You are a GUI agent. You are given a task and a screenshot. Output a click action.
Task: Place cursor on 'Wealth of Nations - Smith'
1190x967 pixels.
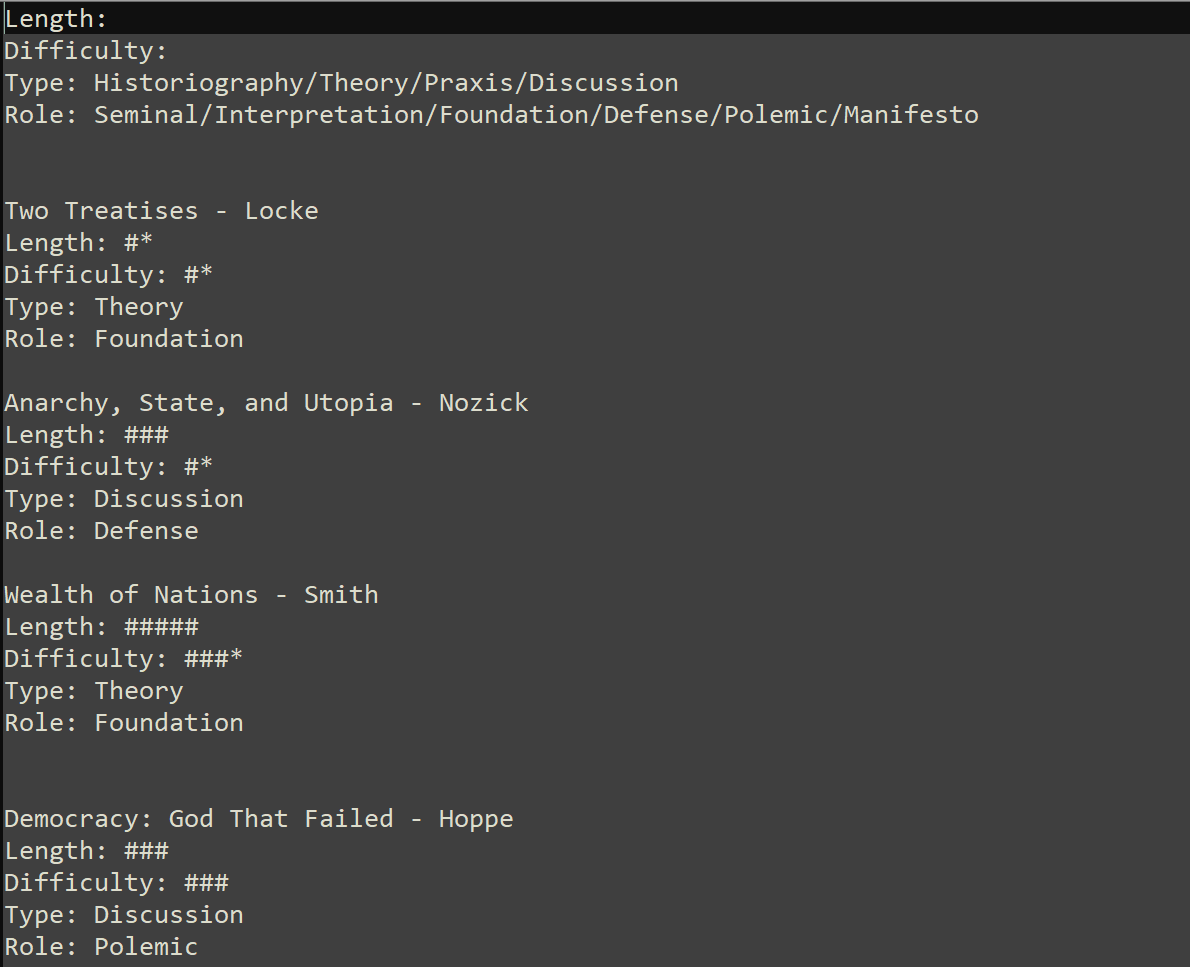(x=191, y=595)
